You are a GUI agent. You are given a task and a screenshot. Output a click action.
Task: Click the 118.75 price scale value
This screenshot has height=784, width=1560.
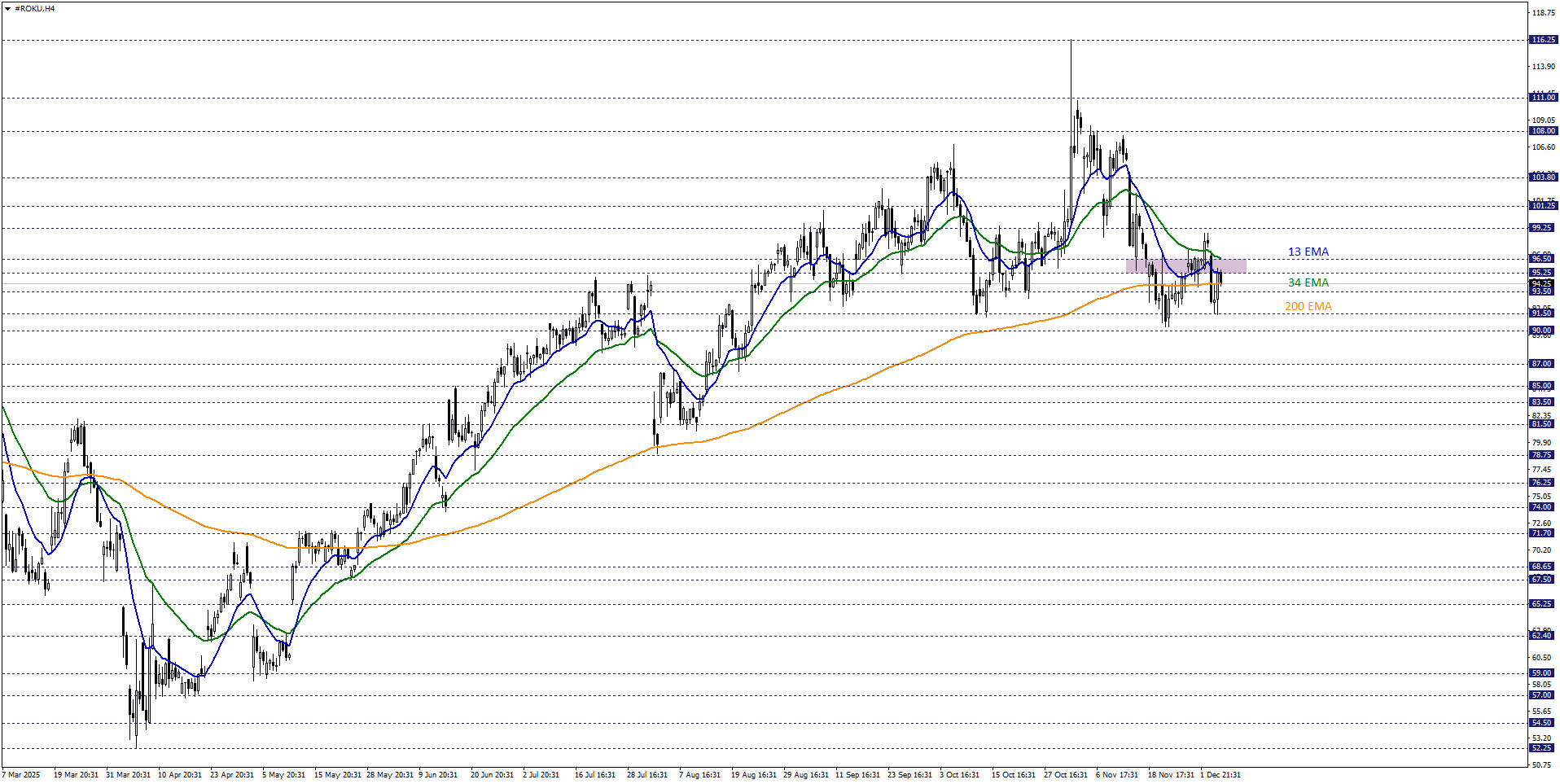tap(1543, 13)
